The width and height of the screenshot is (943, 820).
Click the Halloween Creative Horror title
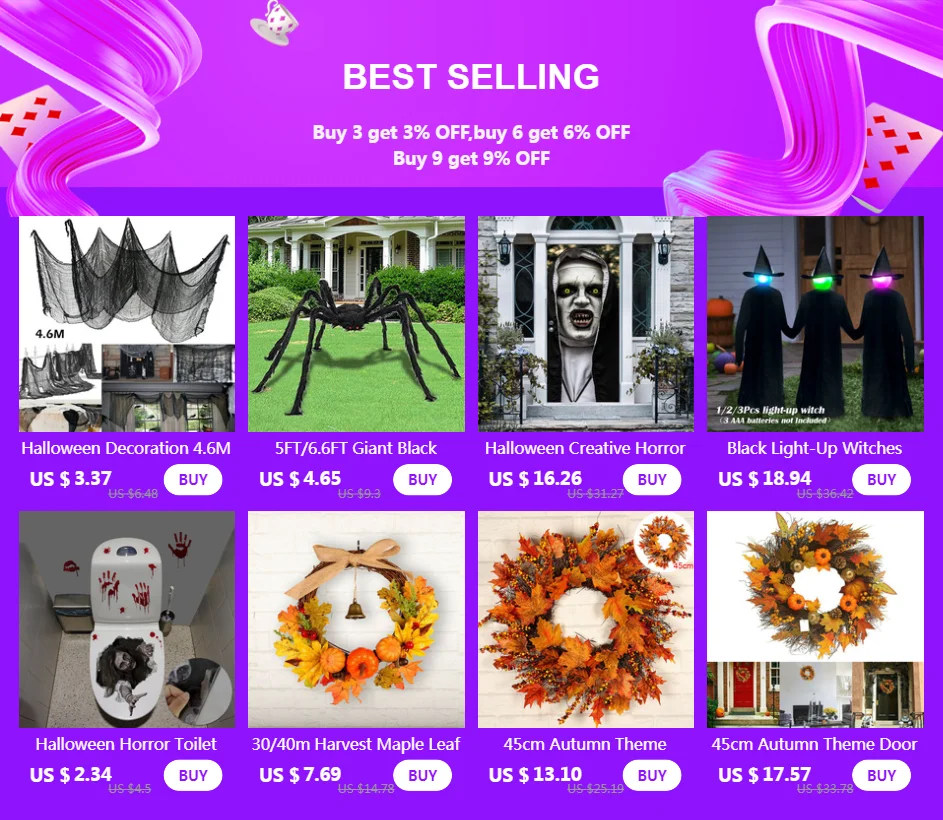(585, 448)
